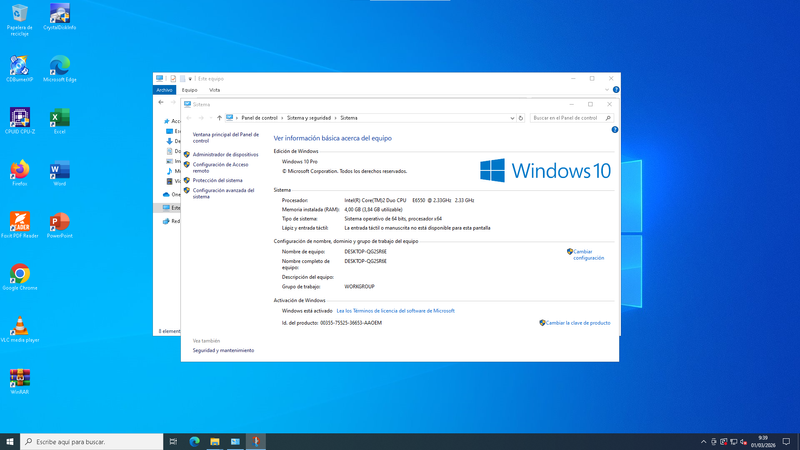This screenshot has height=450, width=800.
Task: Open the Este equipo quick access toolbar dropdown
Action: click(x=190, y=79)
